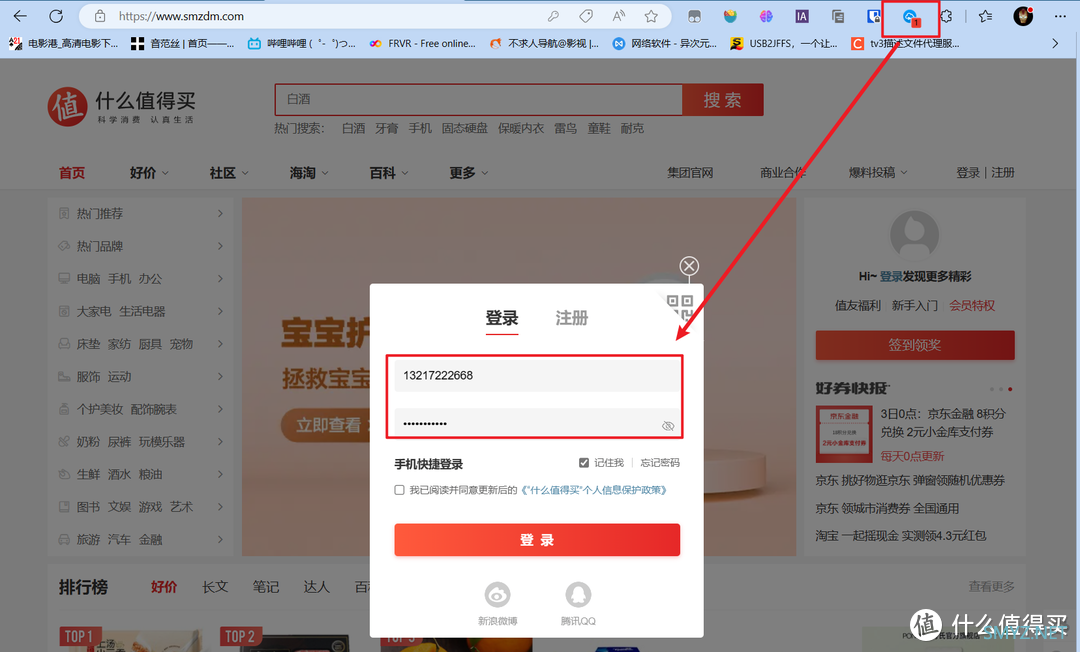Open the password key icon in address bar

point(553,16)
